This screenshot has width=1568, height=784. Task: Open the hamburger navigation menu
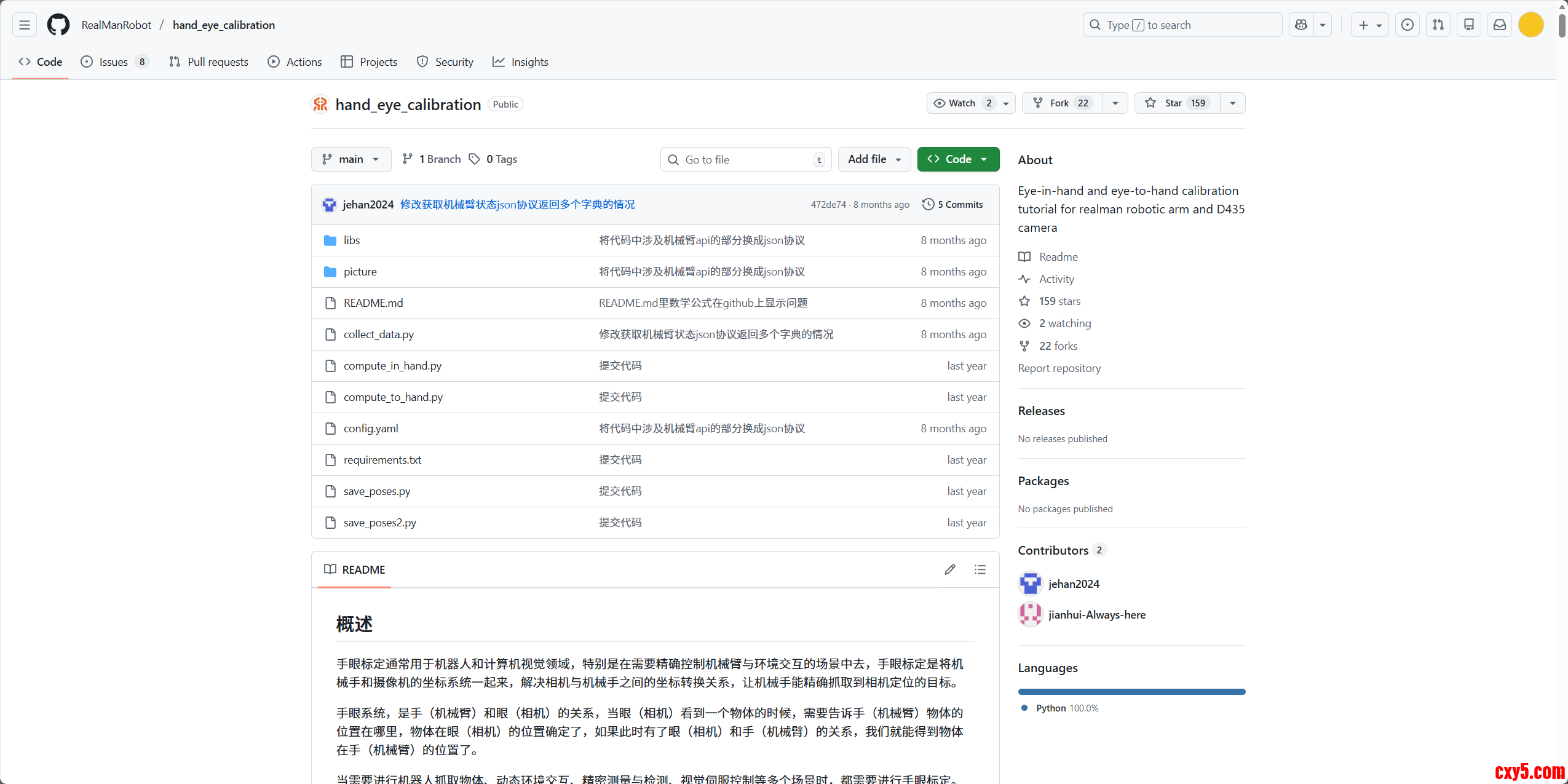click(25, 25)
